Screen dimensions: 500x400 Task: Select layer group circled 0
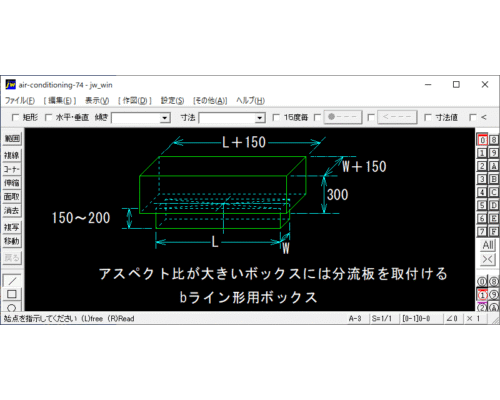pyautogui.click(x=482, y=282)
